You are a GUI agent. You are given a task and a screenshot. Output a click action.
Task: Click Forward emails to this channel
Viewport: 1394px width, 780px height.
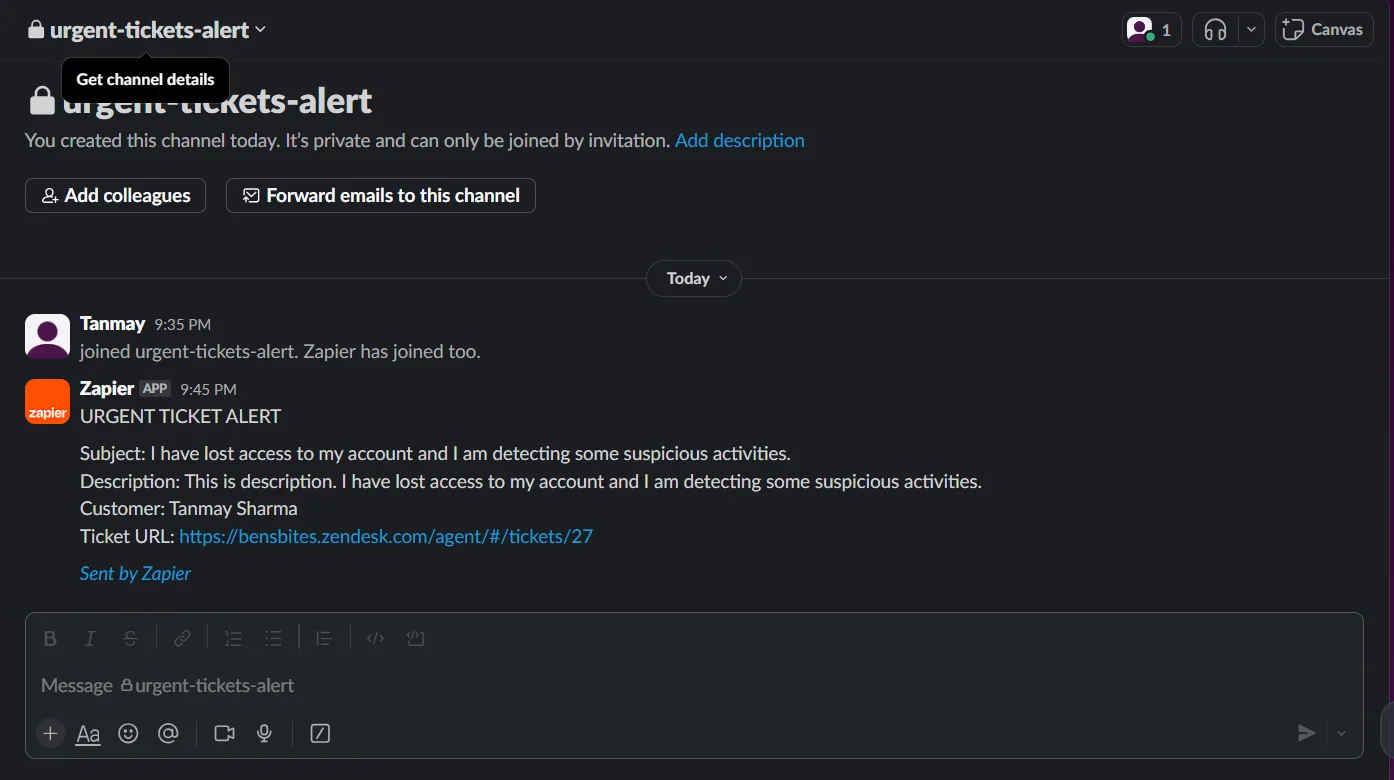click(381, 196)
